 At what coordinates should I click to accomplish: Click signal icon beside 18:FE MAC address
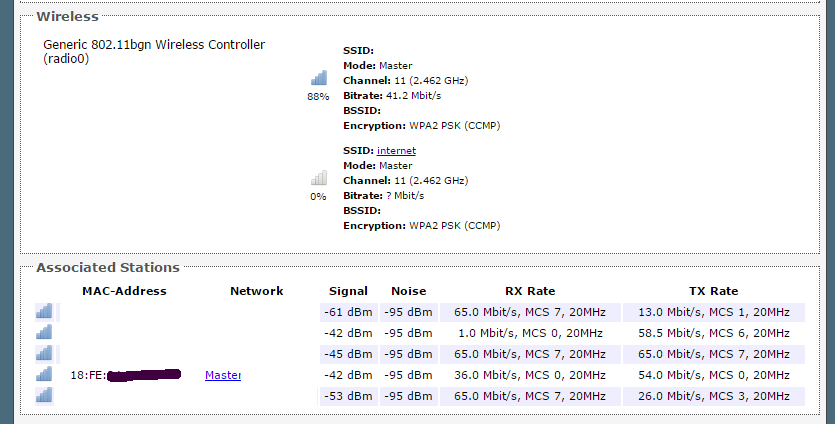(44, 374)
